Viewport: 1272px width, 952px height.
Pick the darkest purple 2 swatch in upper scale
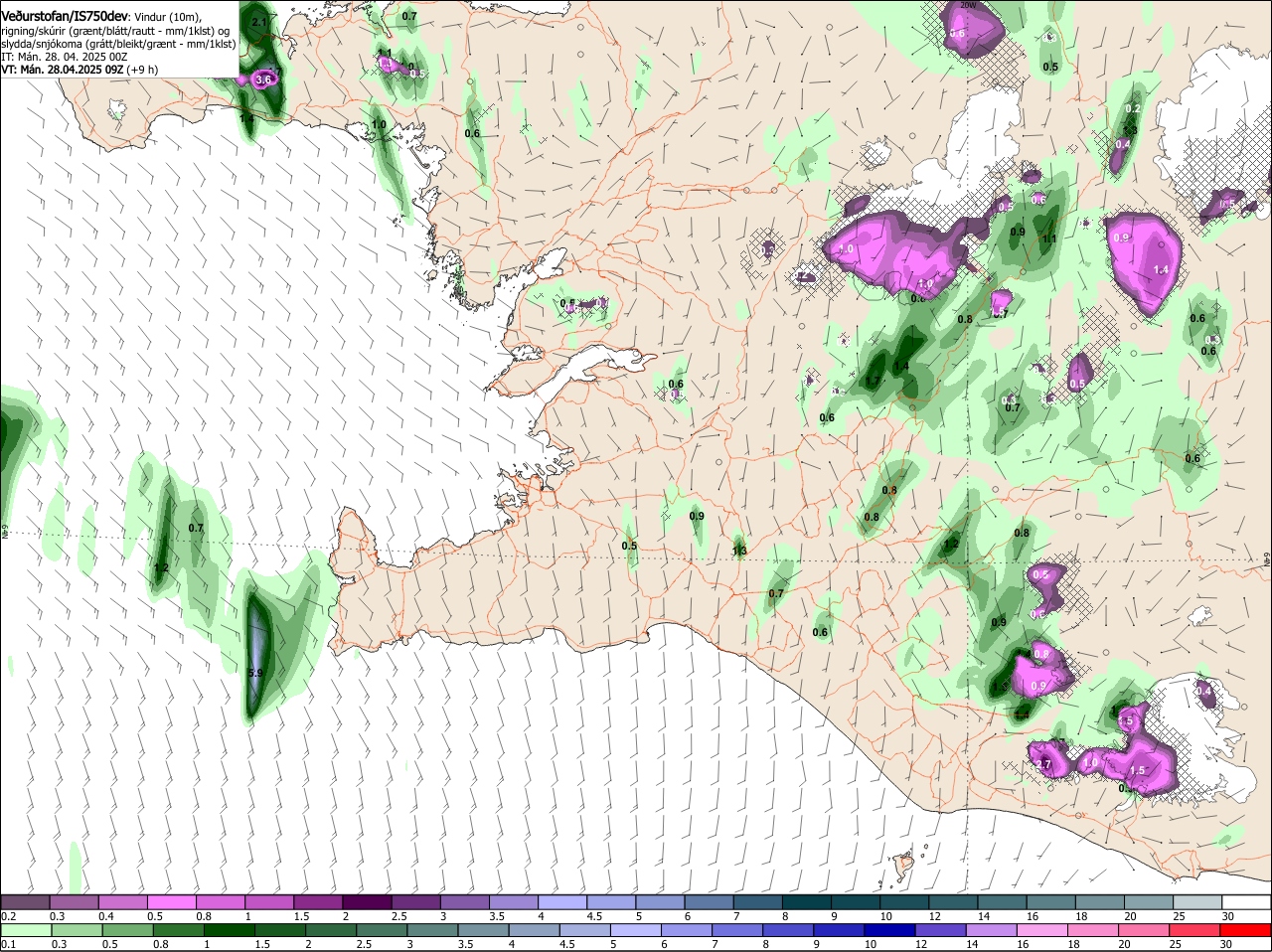pyautogui.click(x=367, y=902)
